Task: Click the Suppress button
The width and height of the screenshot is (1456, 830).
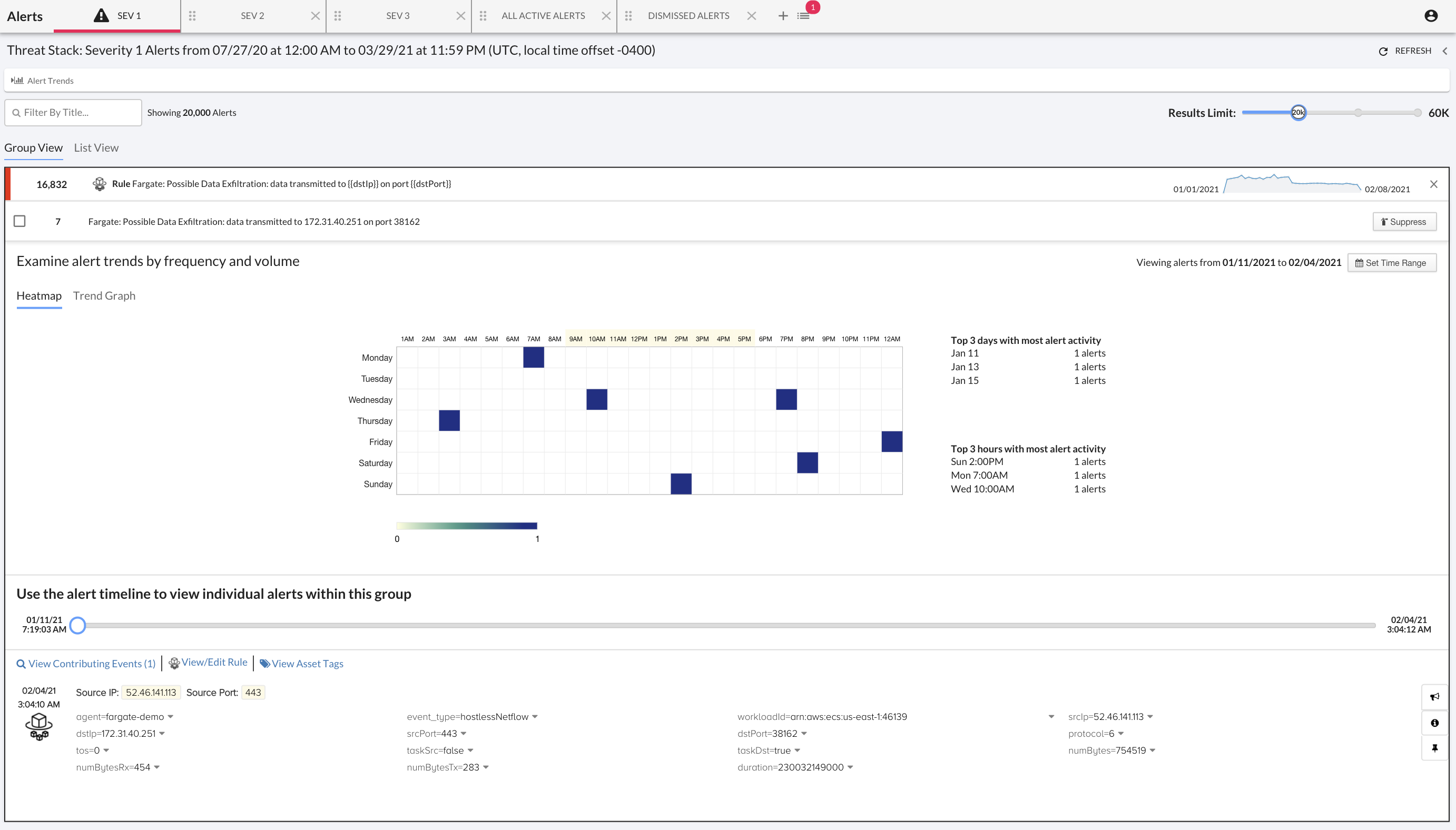Action: tap(1404, 222)
